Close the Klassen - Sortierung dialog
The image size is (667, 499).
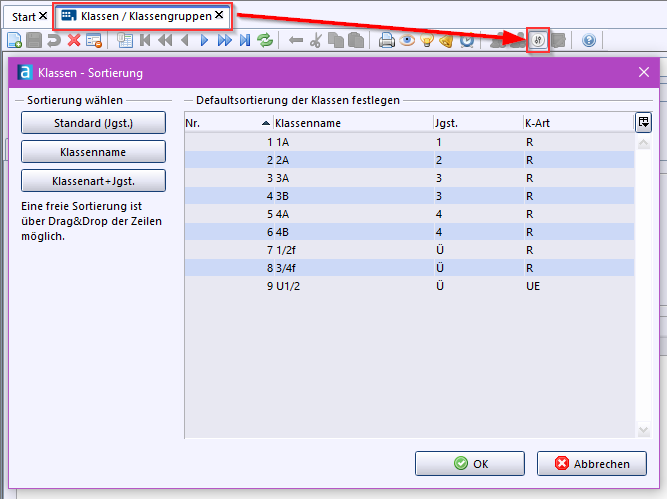tap(644, 72)
